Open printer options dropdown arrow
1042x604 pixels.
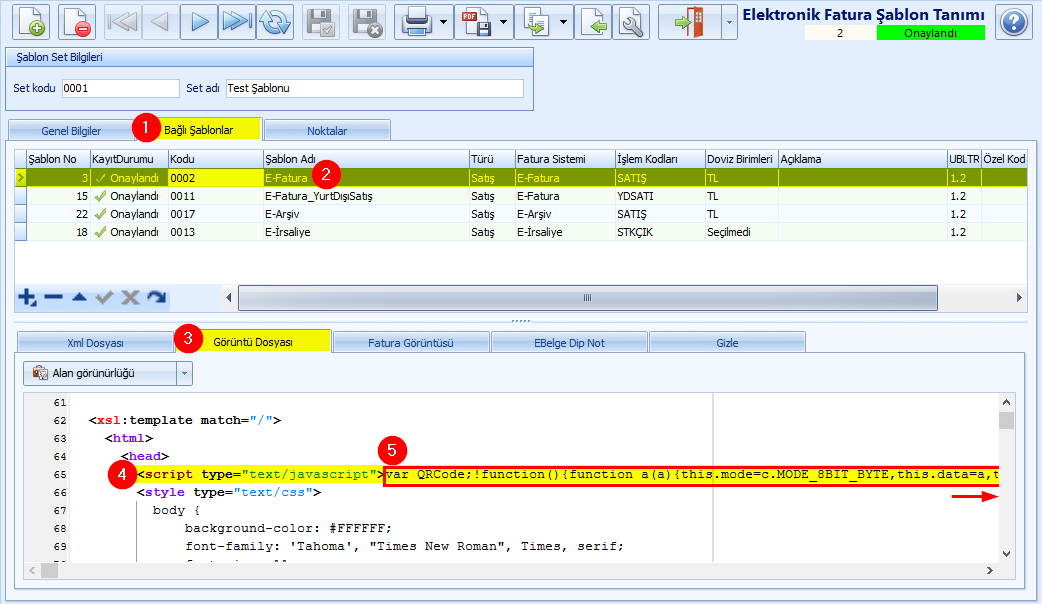[x=444, y=22]
